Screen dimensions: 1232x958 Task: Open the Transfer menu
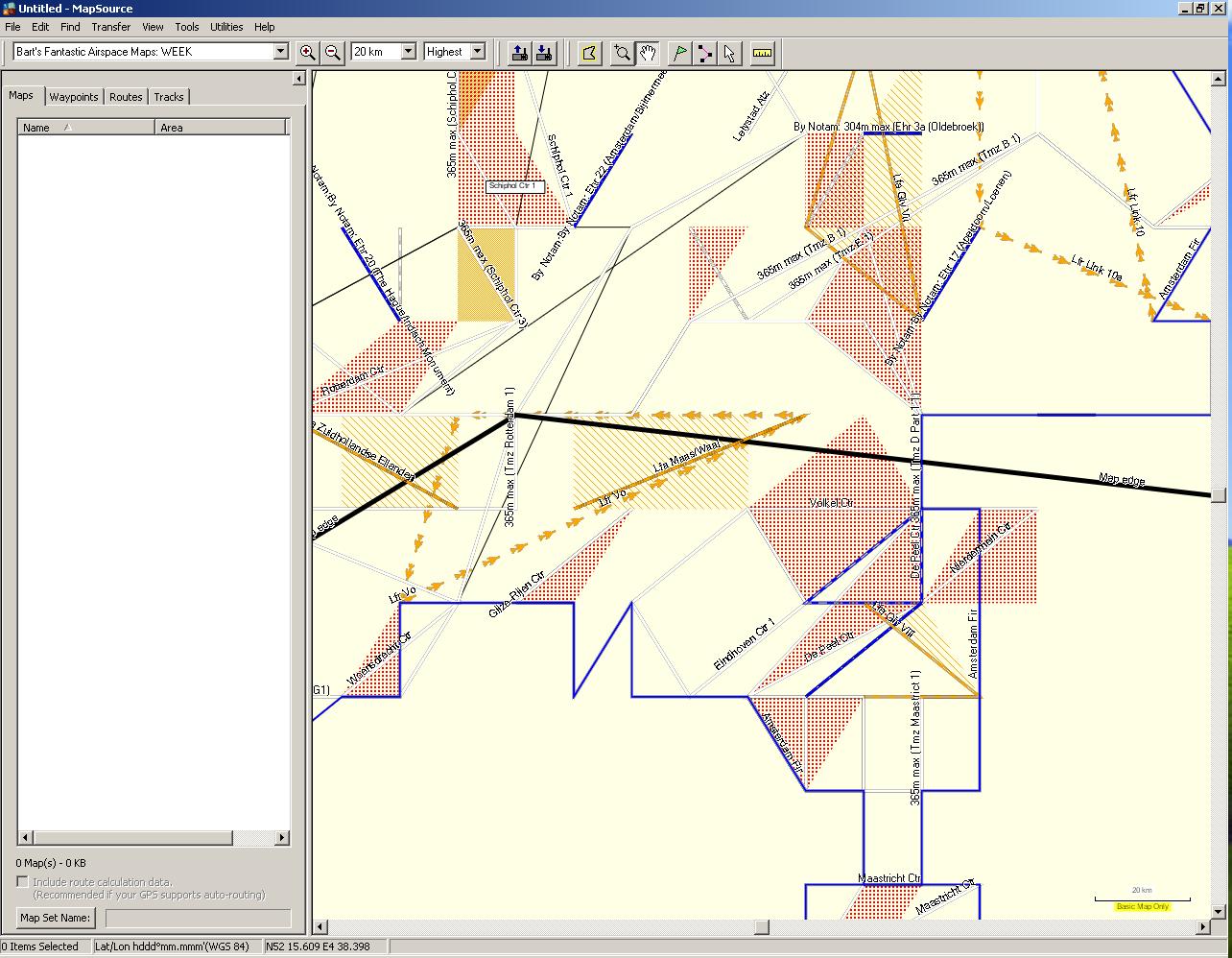point(111,27)
